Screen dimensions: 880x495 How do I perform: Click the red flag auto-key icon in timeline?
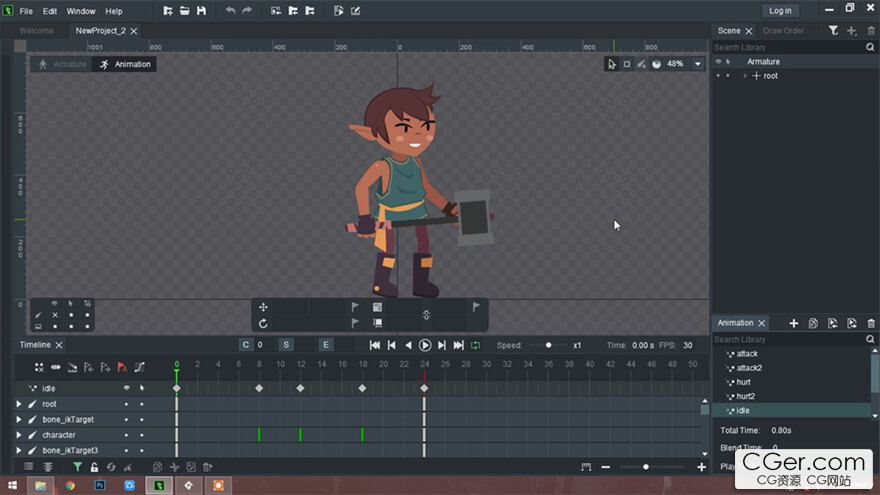point(122,367)
